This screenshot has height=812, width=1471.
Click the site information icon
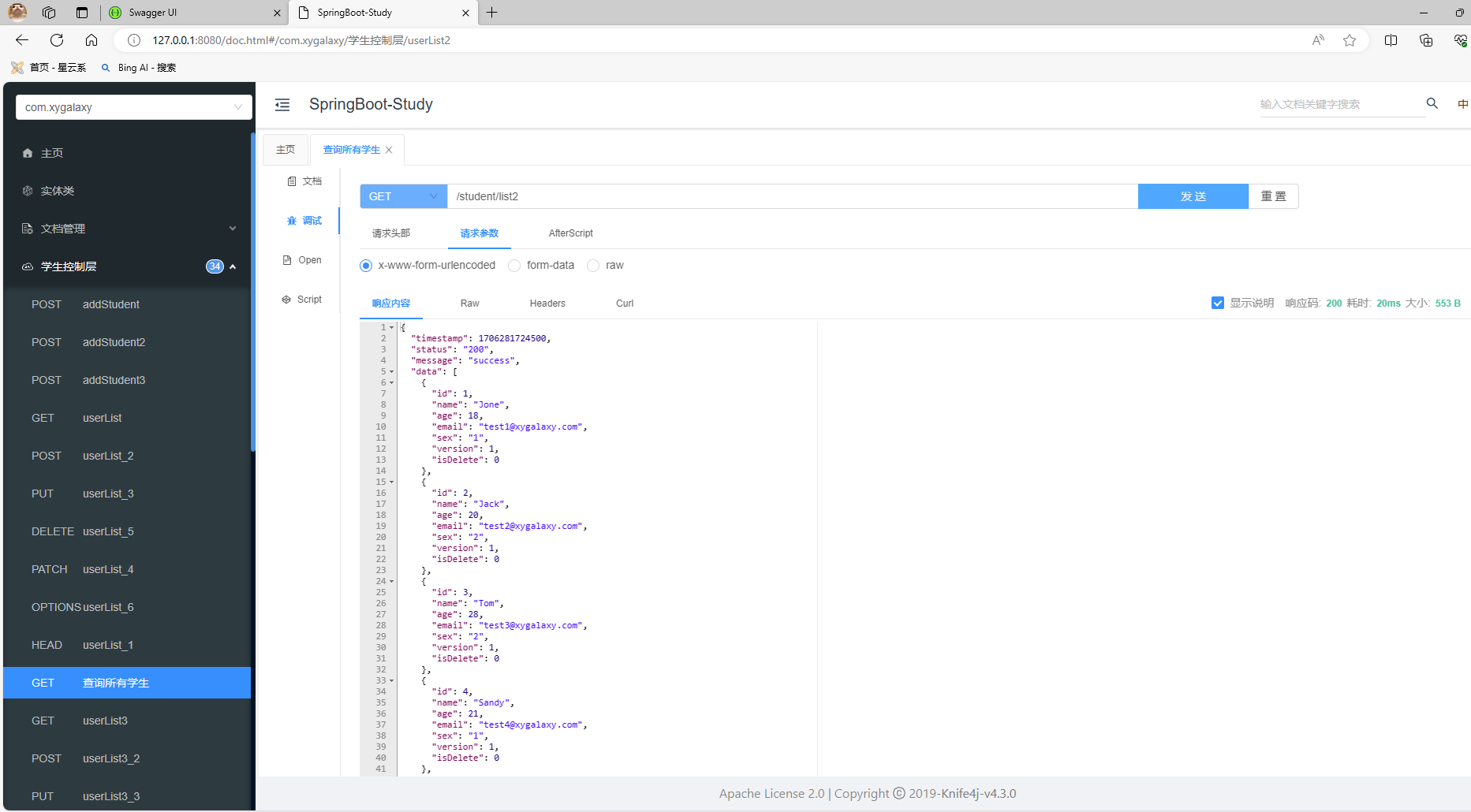click(134, 40)
